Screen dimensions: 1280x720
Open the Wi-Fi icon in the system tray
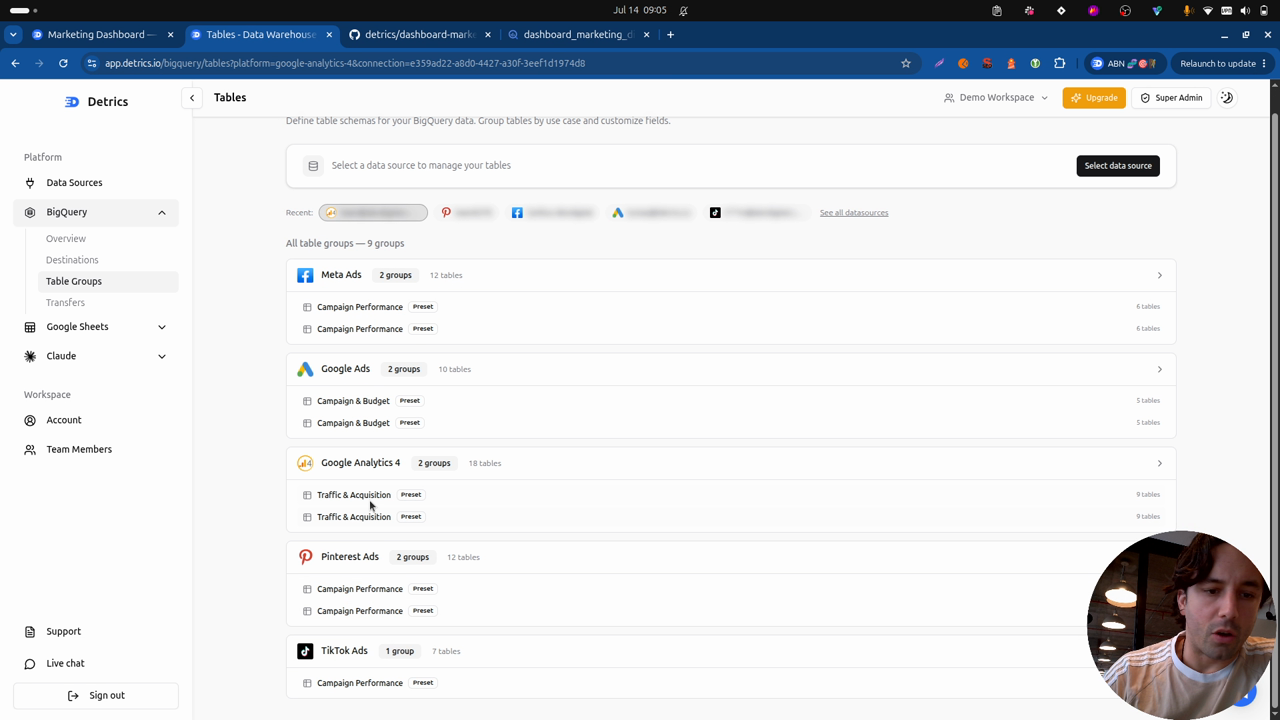[x=1208, y=10]
